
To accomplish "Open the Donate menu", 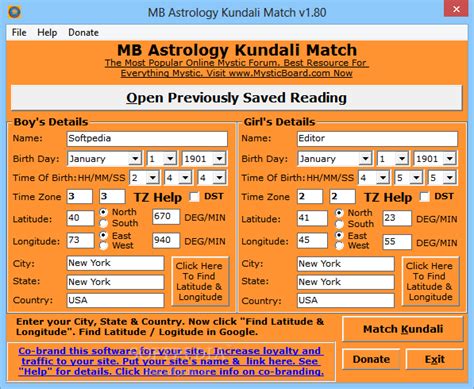I will pos(83,32).
